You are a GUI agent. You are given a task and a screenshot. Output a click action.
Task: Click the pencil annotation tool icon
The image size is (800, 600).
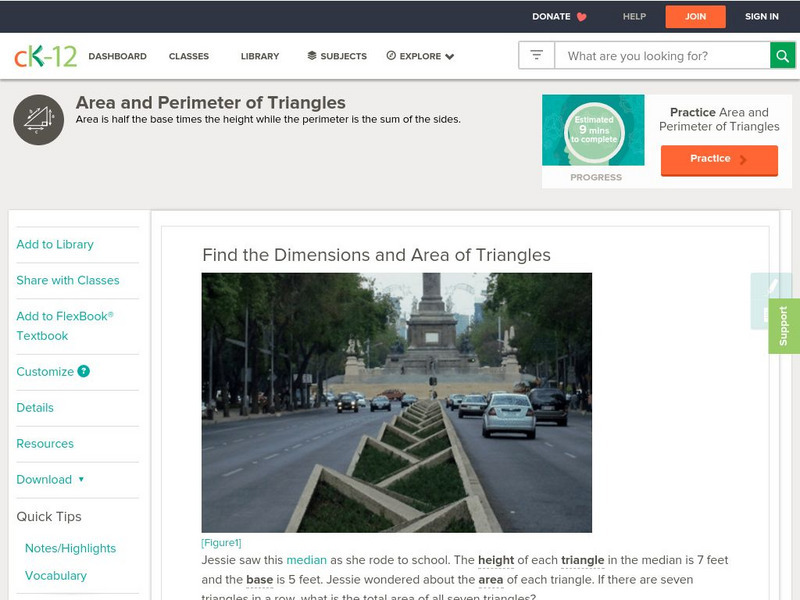(x=771, y=286)
